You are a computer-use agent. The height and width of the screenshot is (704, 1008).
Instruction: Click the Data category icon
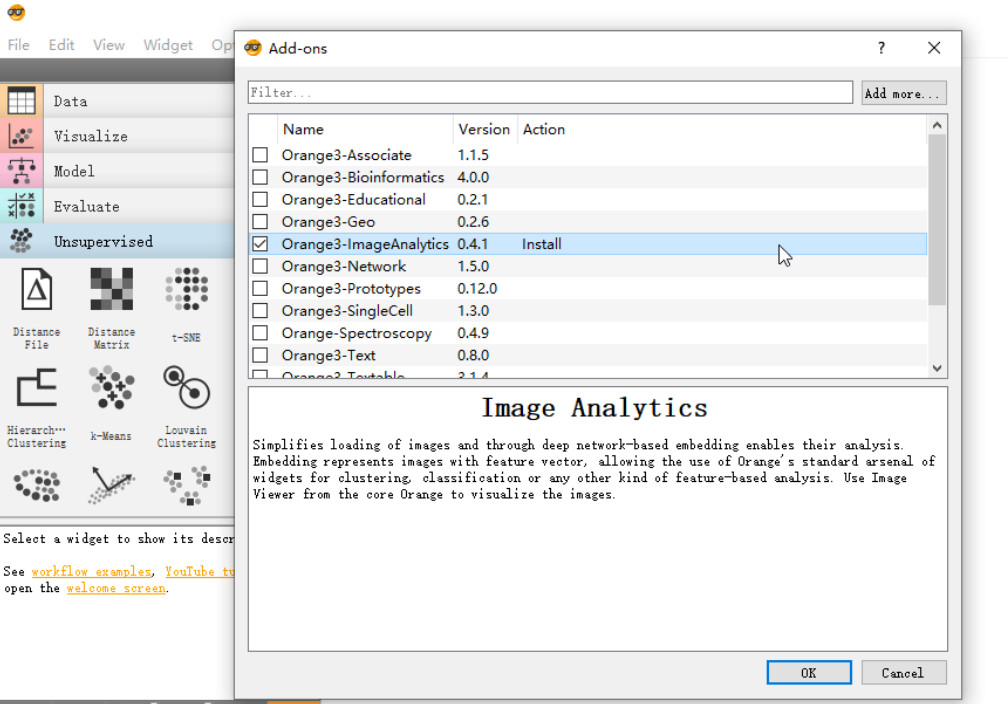click(x=21, y=101)
